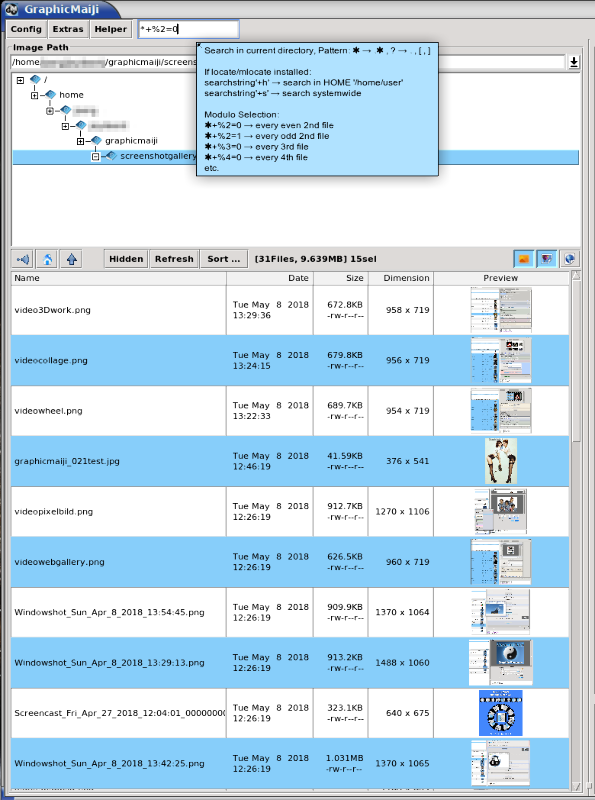Collapse the screenshotgallery tree node
The height and width of the screenshot is (800, 595).
point(95,157)
